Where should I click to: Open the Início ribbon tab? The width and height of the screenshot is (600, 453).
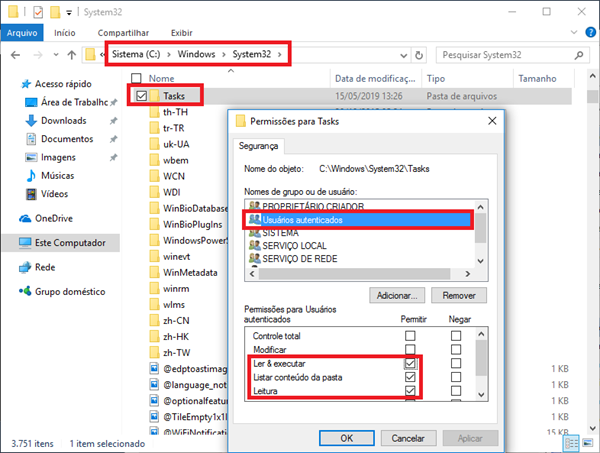point(65,33)
